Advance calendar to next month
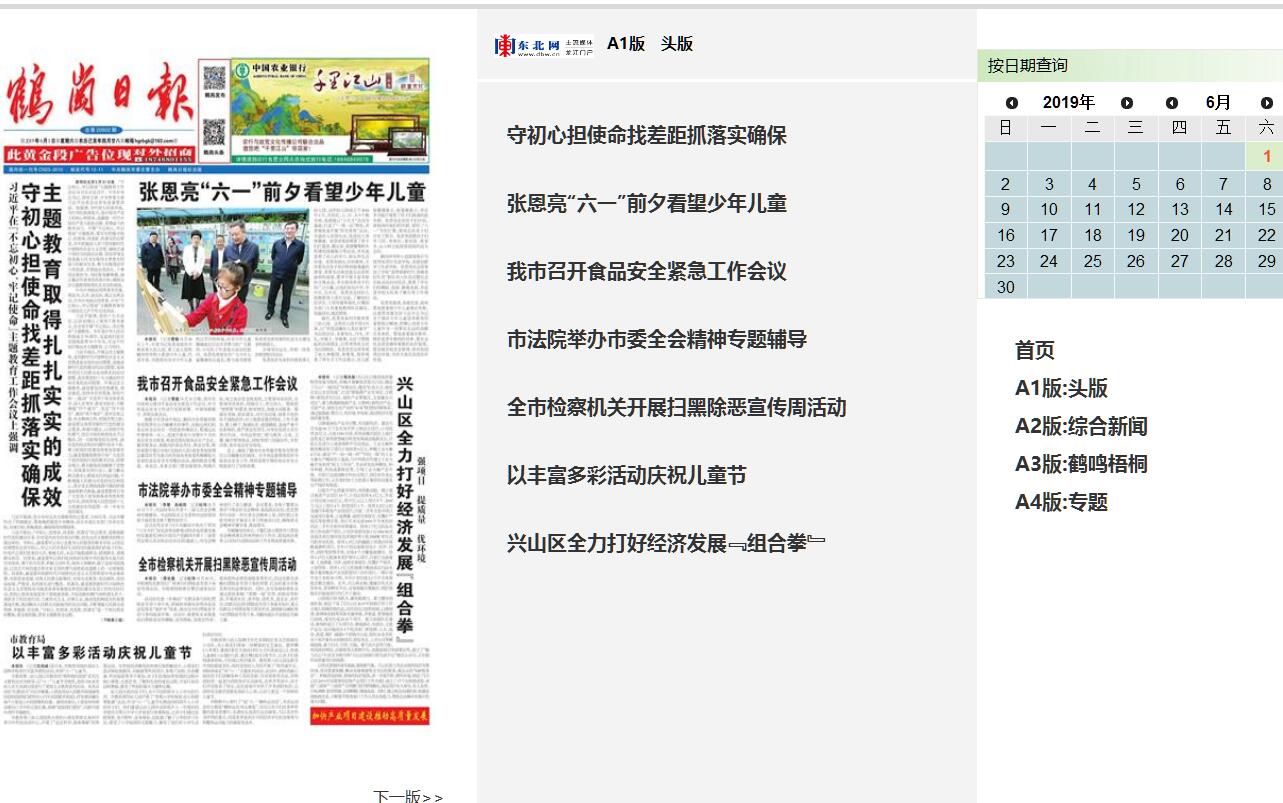The image size is (1283, 803). click(1266, 103)
